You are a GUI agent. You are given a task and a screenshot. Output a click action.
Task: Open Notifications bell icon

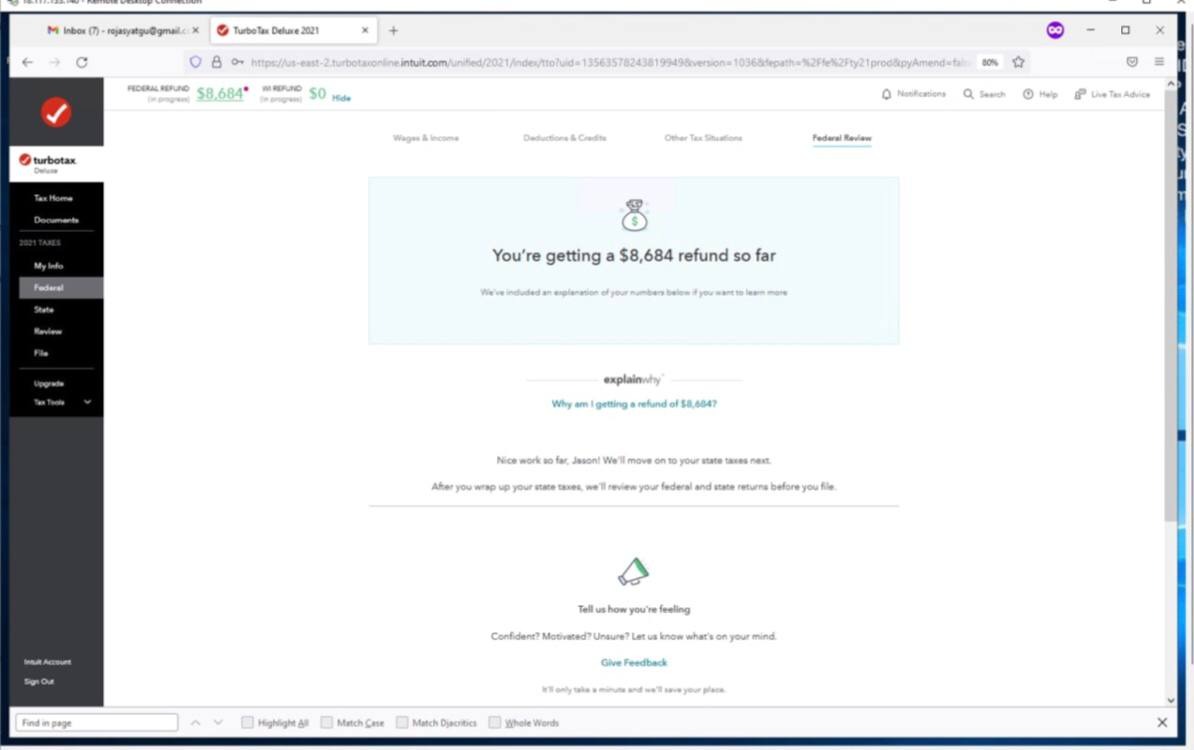886,94
